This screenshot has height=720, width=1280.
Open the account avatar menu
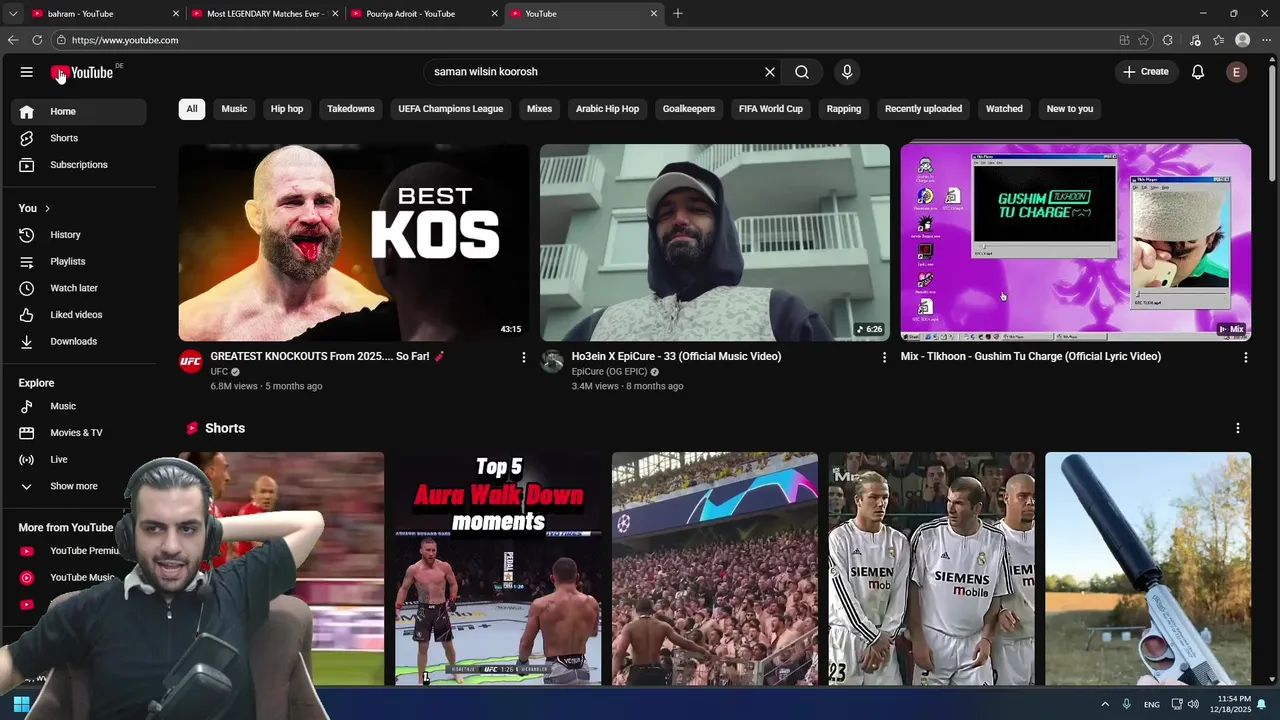(1236, 72)
